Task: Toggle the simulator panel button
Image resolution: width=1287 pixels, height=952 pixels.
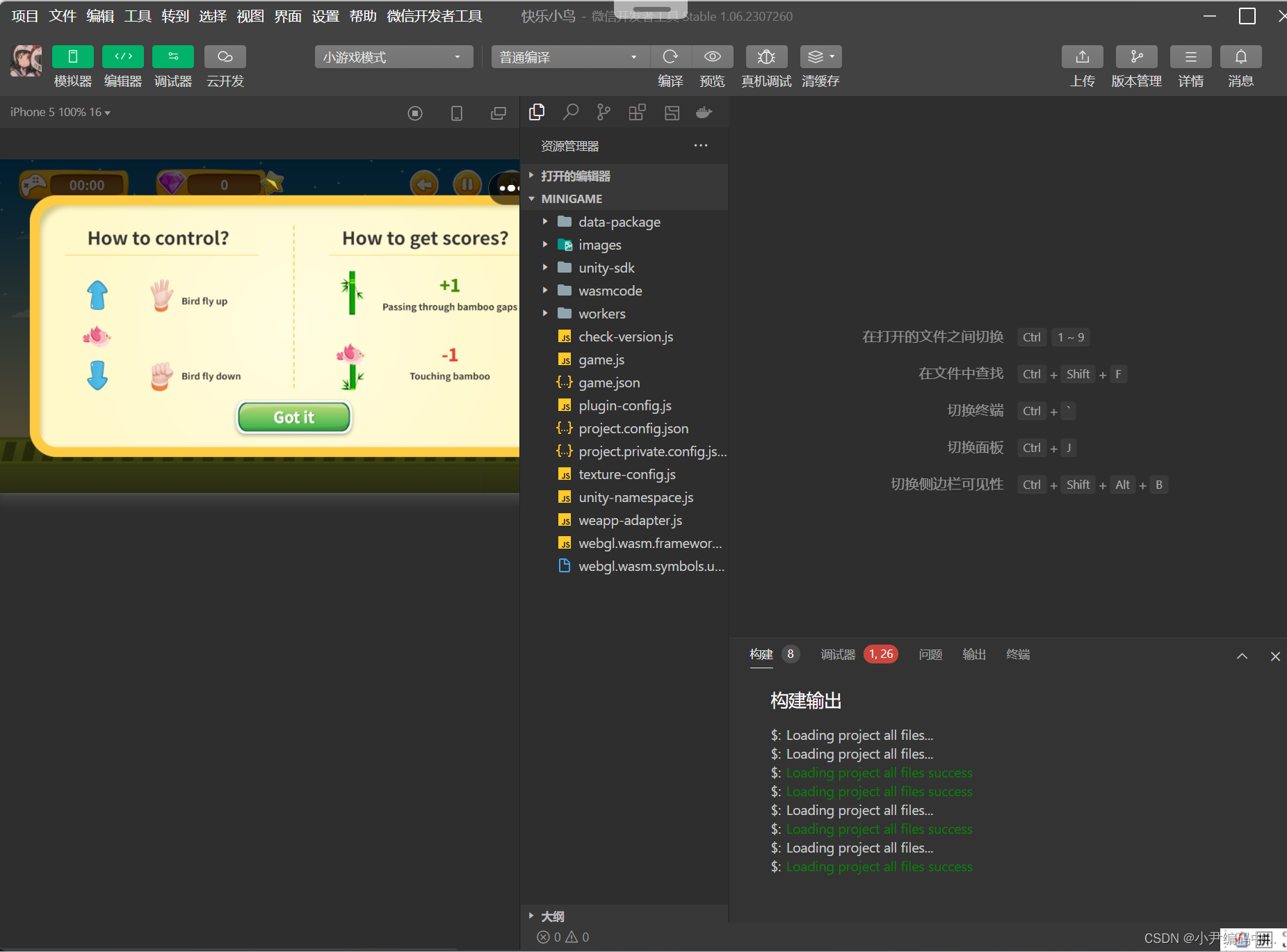Action: tap(72, 56)
